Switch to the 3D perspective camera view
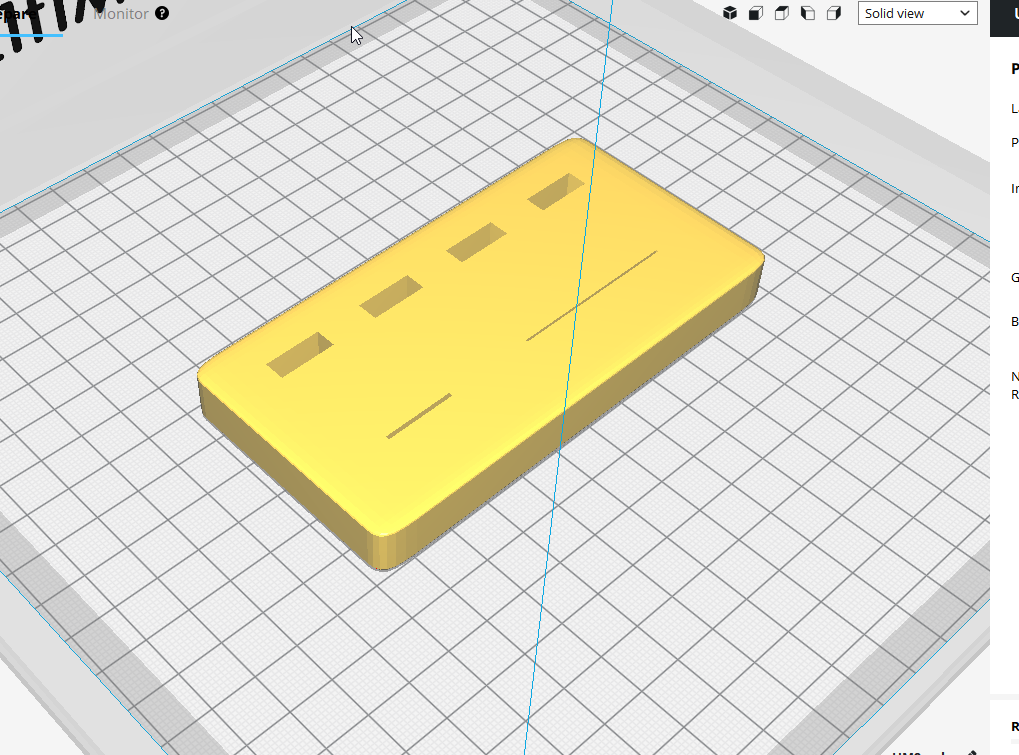Image resolution: width=1019 pixels, height=755 pixels. pyautogui.click(x=730, y=13)
